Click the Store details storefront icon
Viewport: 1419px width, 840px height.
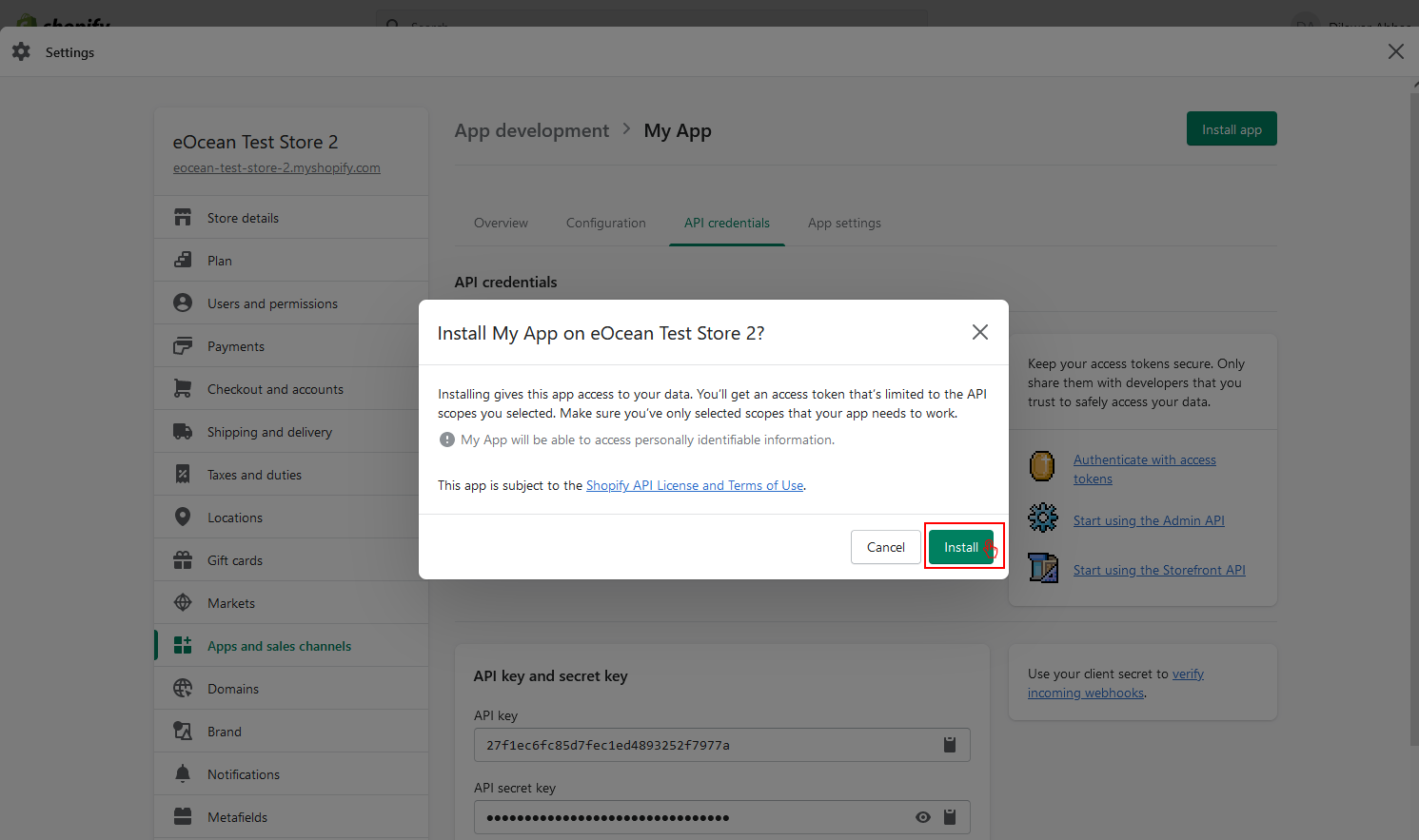(183, 218)
